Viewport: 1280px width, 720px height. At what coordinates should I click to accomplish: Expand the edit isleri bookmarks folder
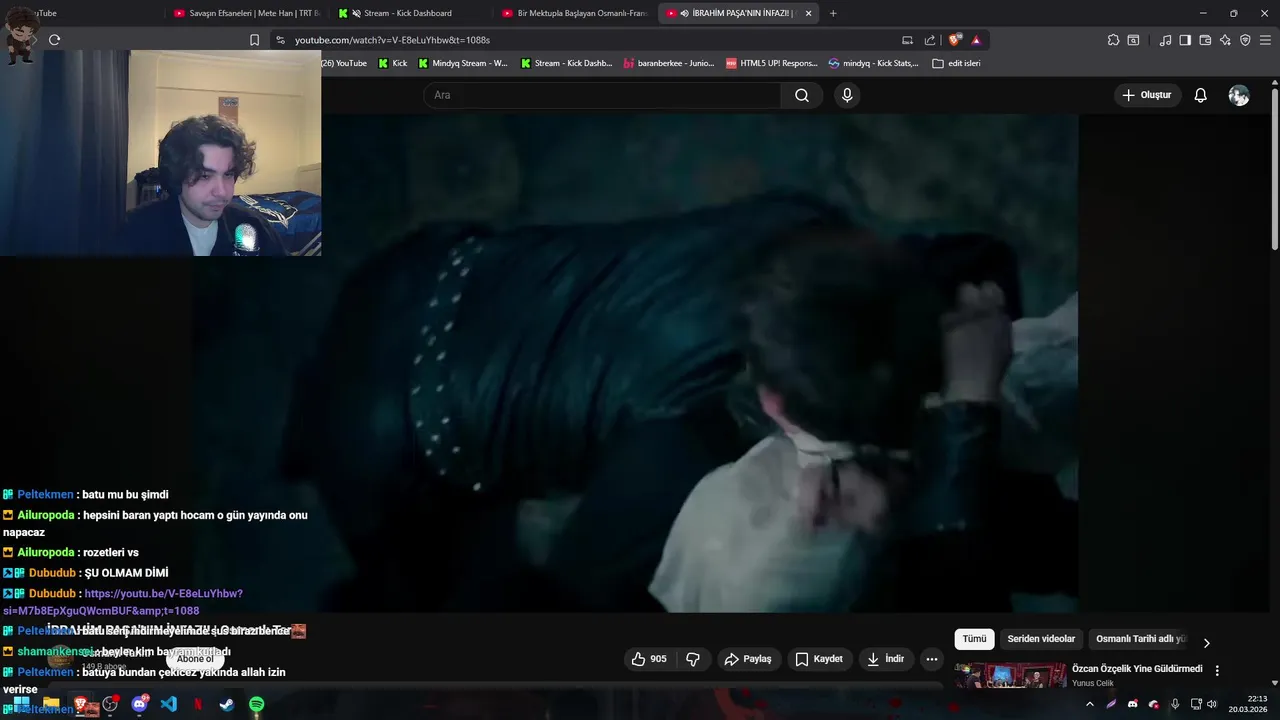[956, 63]
